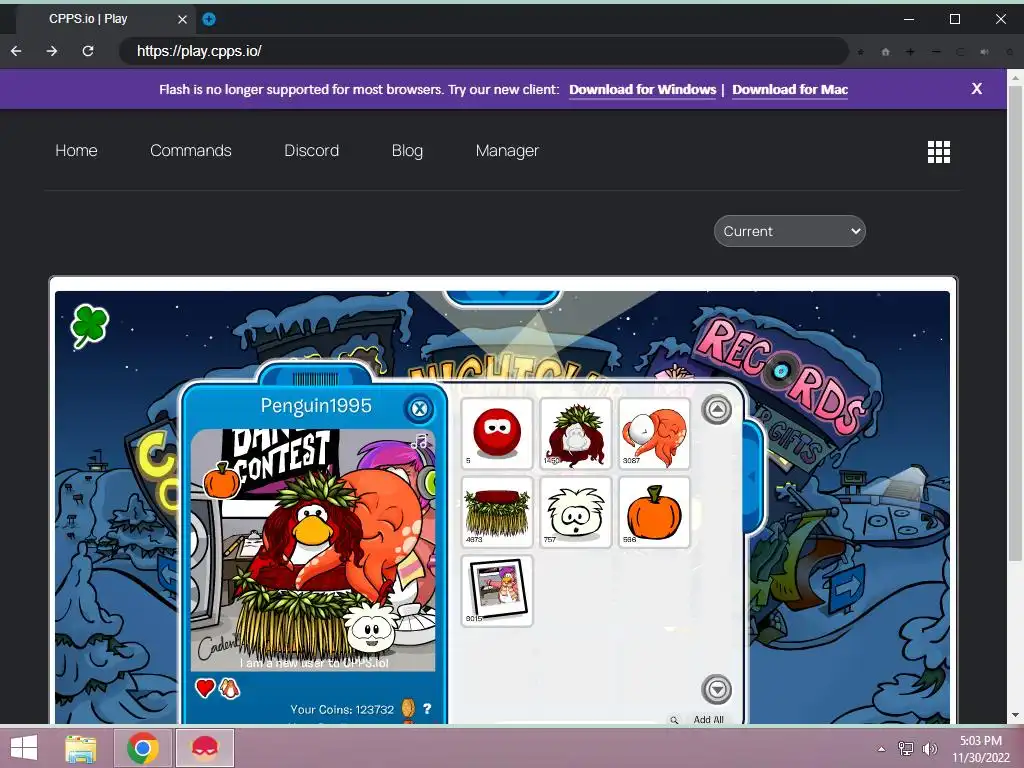Click the browser back arrow
The image size is (1024, 768).
click(16, 51)
